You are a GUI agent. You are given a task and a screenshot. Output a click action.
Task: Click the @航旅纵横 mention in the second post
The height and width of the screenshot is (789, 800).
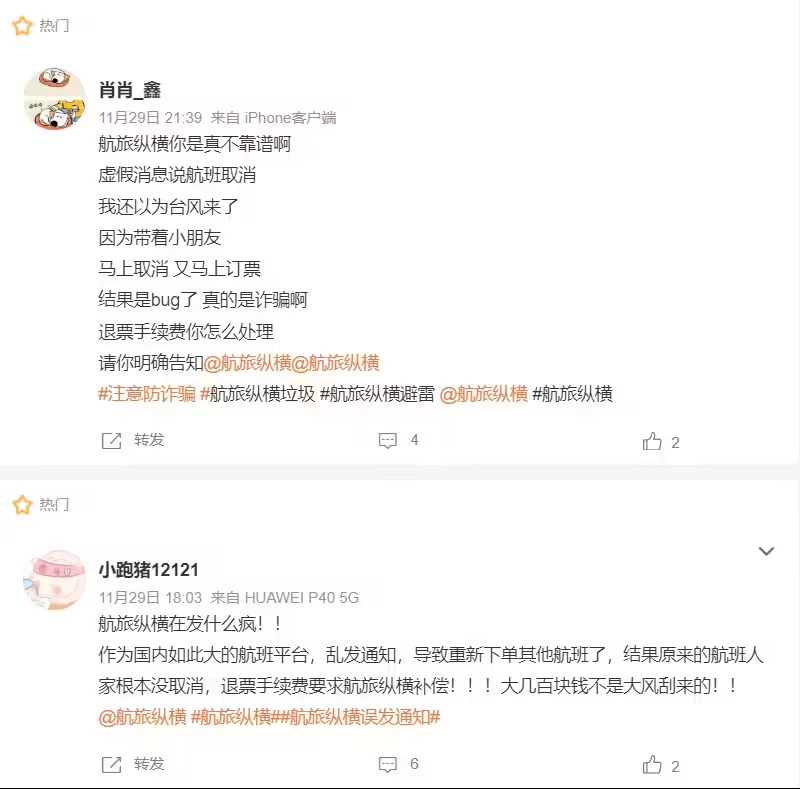tap(142, 717)
